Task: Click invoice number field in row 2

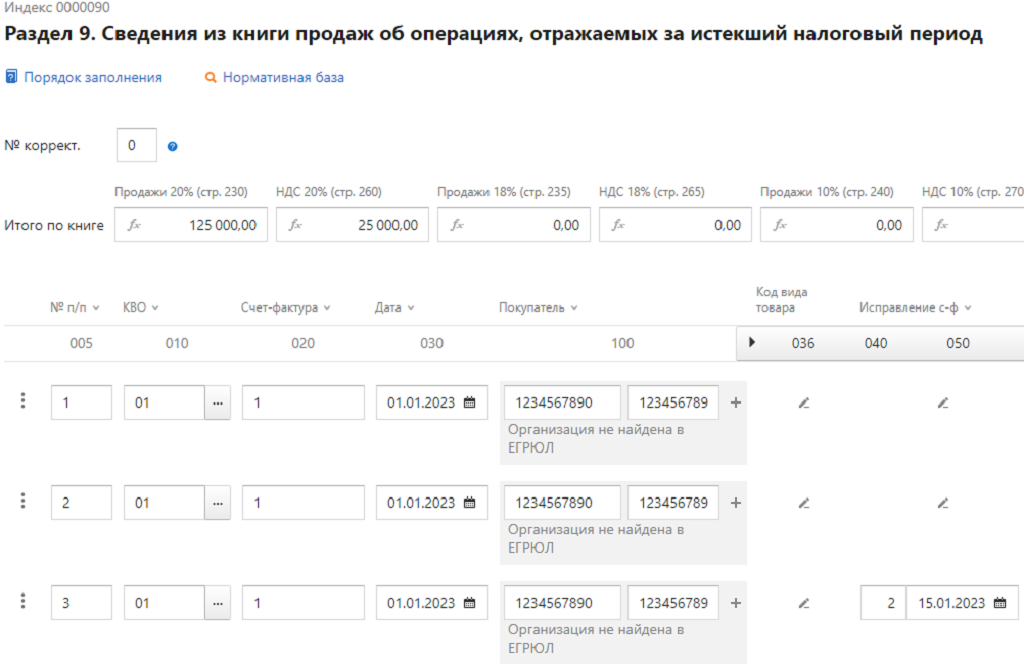Action: pos(303,503)
